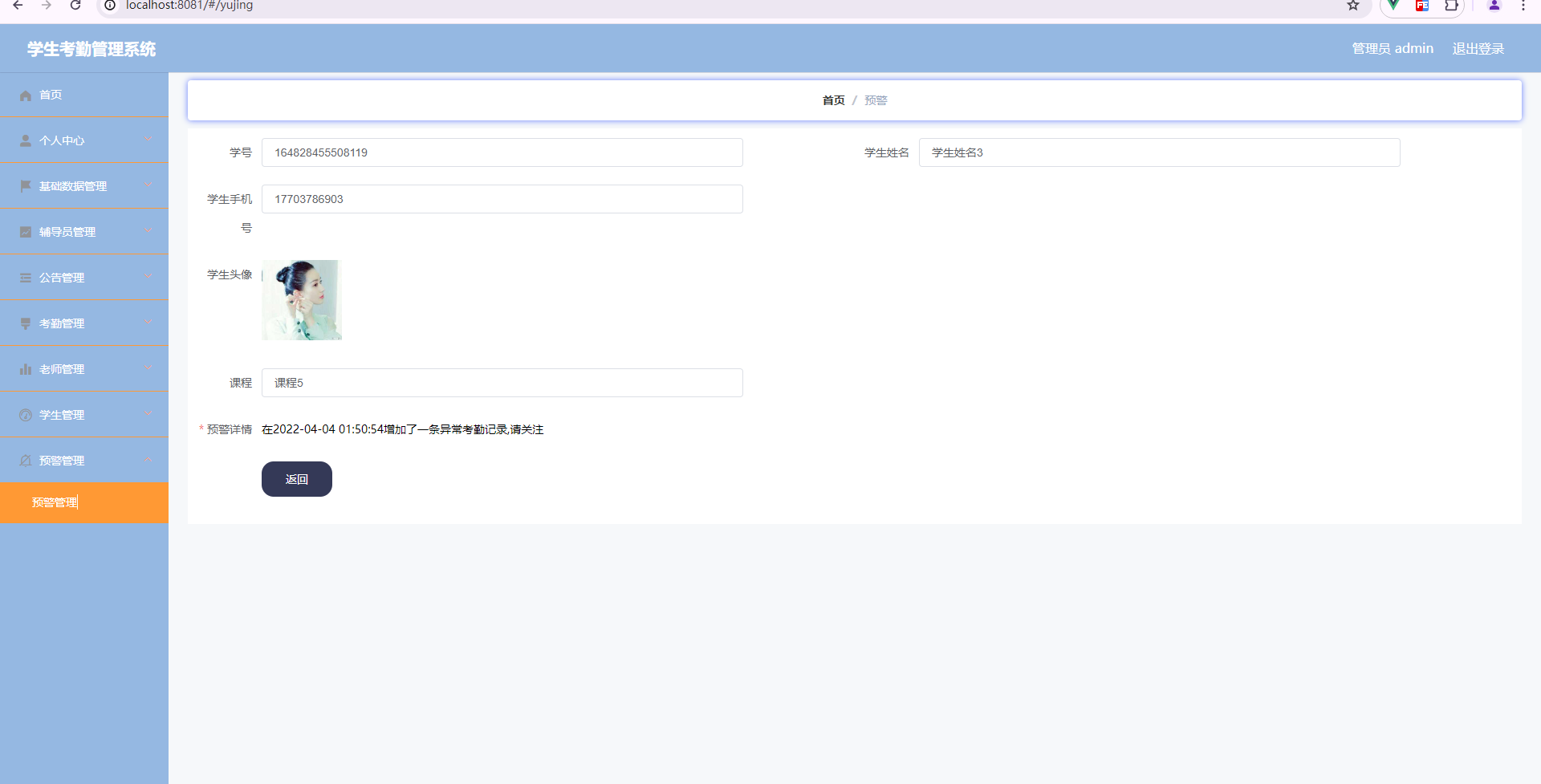The height and width of the screenshot is (784, 1541).
Task: Expand the 公告管理 chevron
Action: click(x=148, y=277)
